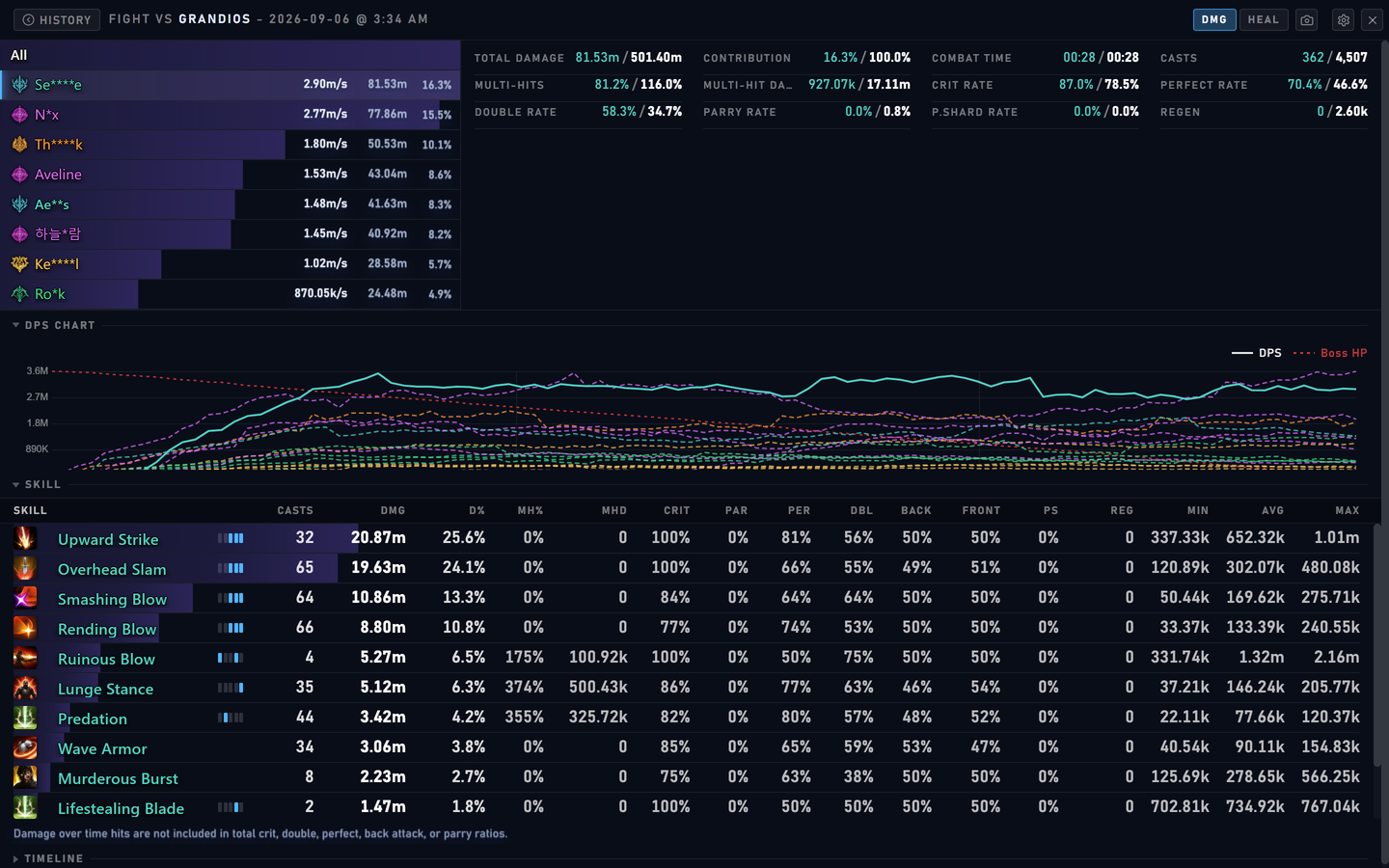Click the class icon beside Aveline
The height and width of the screenshot is (868, 1389).
point(19,175)
